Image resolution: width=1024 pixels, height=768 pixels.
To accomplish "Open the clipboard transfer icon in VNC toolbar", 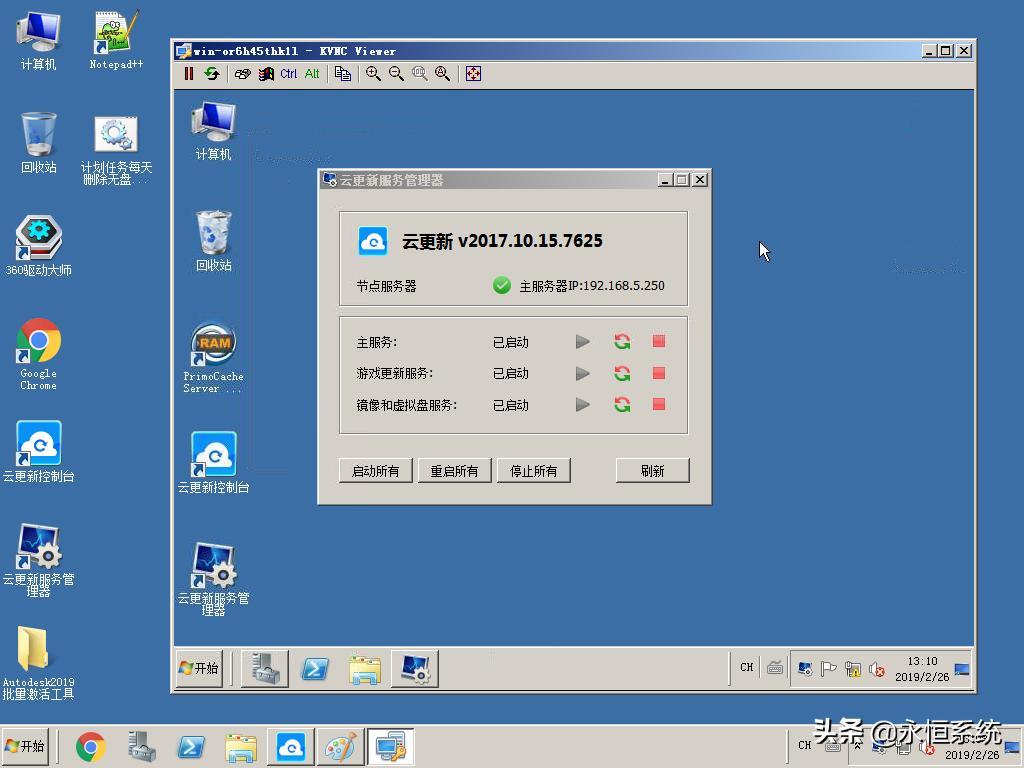I will pyautogui.click(x=343, y=73).
